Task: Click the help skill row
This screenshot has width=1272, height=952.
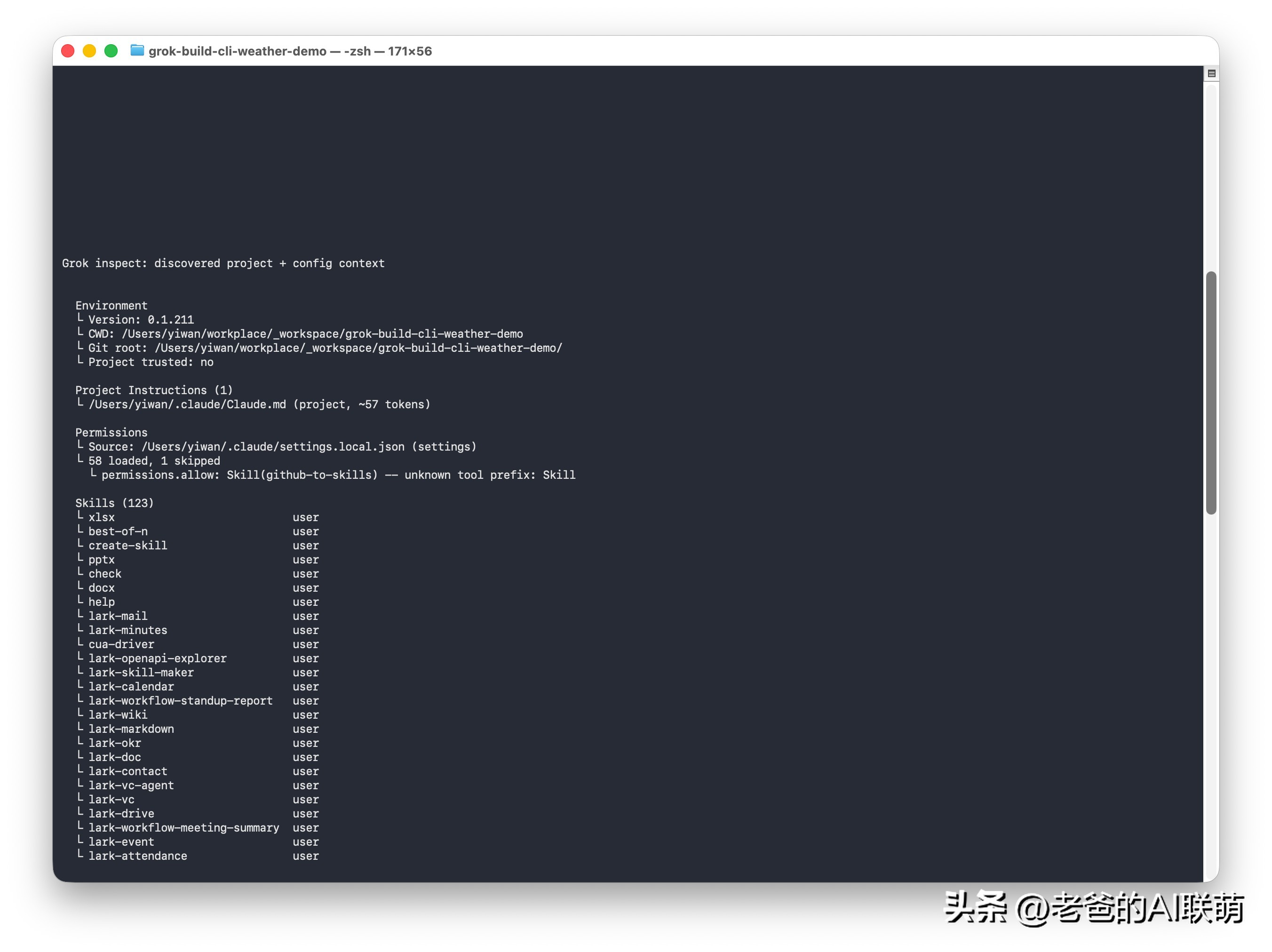Action: click(198, 602)
